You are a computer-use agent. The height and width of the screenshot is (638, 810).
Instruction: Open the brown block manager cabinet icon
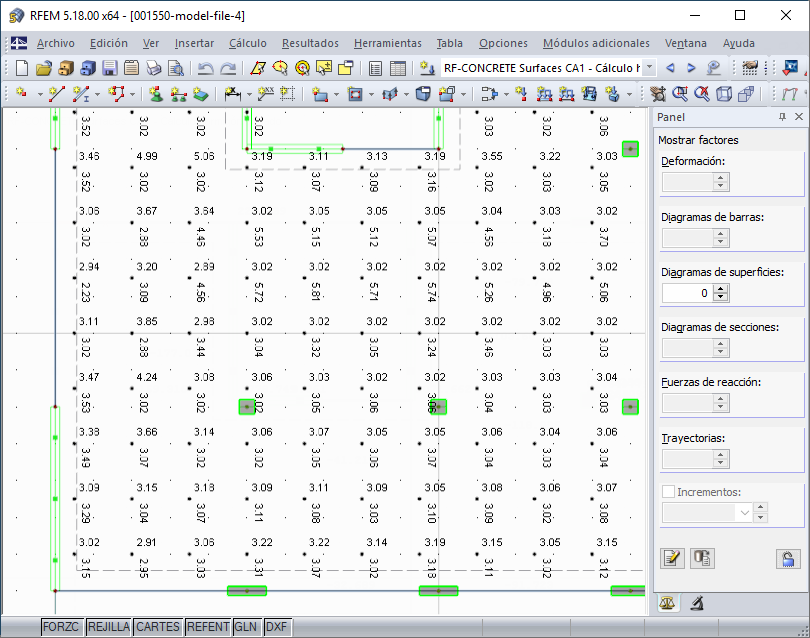pyautogui.click(x=66, y=68)
